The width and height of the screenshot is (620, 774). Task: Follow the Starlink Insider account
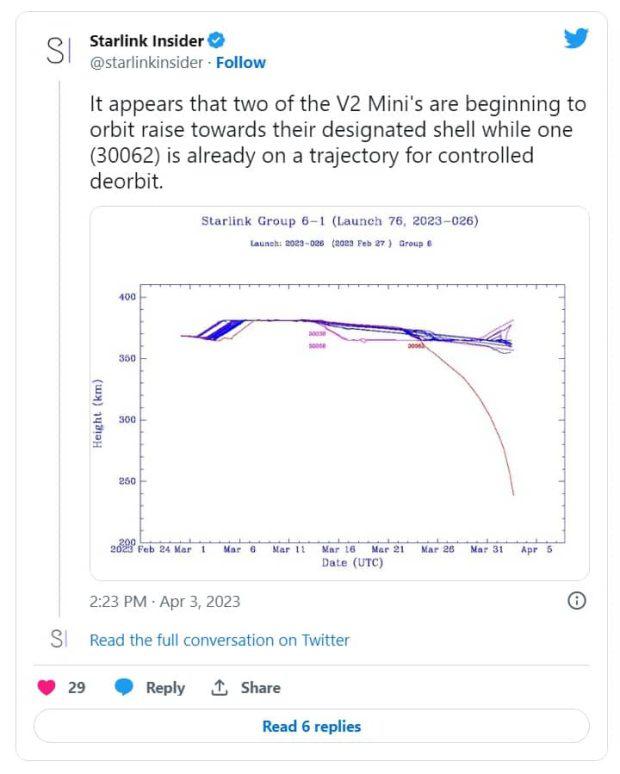tap(241, 62)
